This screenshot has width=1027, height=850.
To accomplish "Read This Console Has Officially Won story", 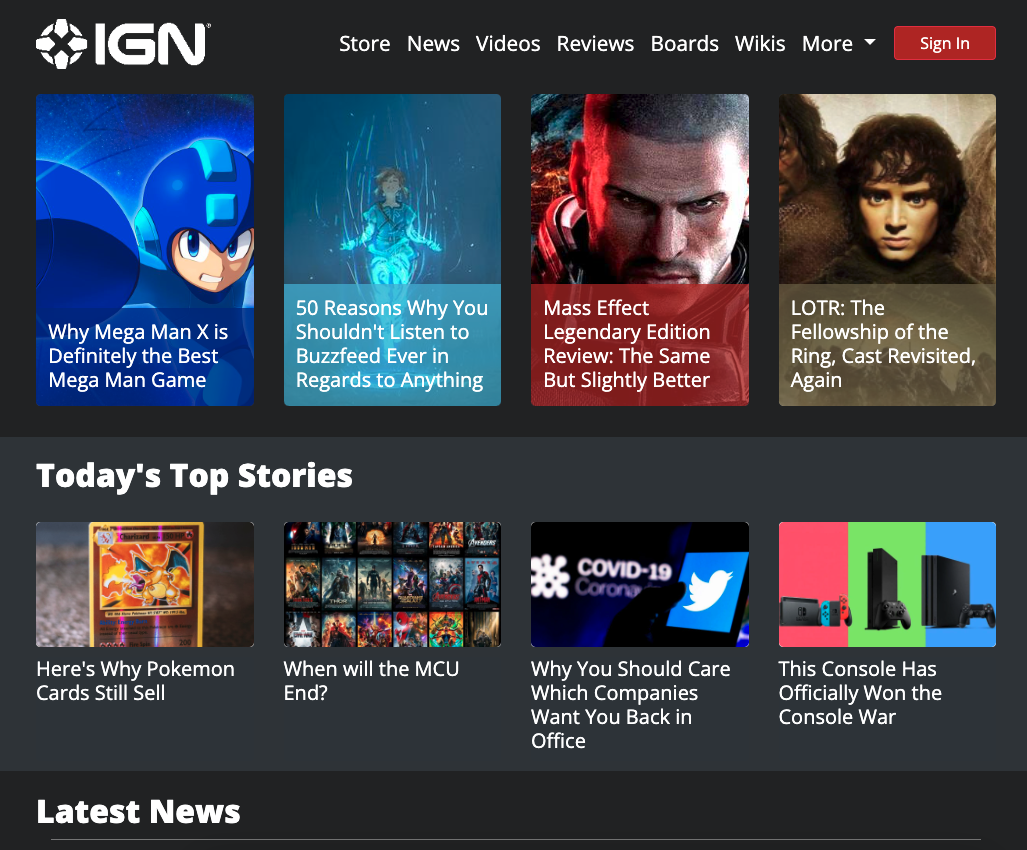I will [x=860, y=693].
